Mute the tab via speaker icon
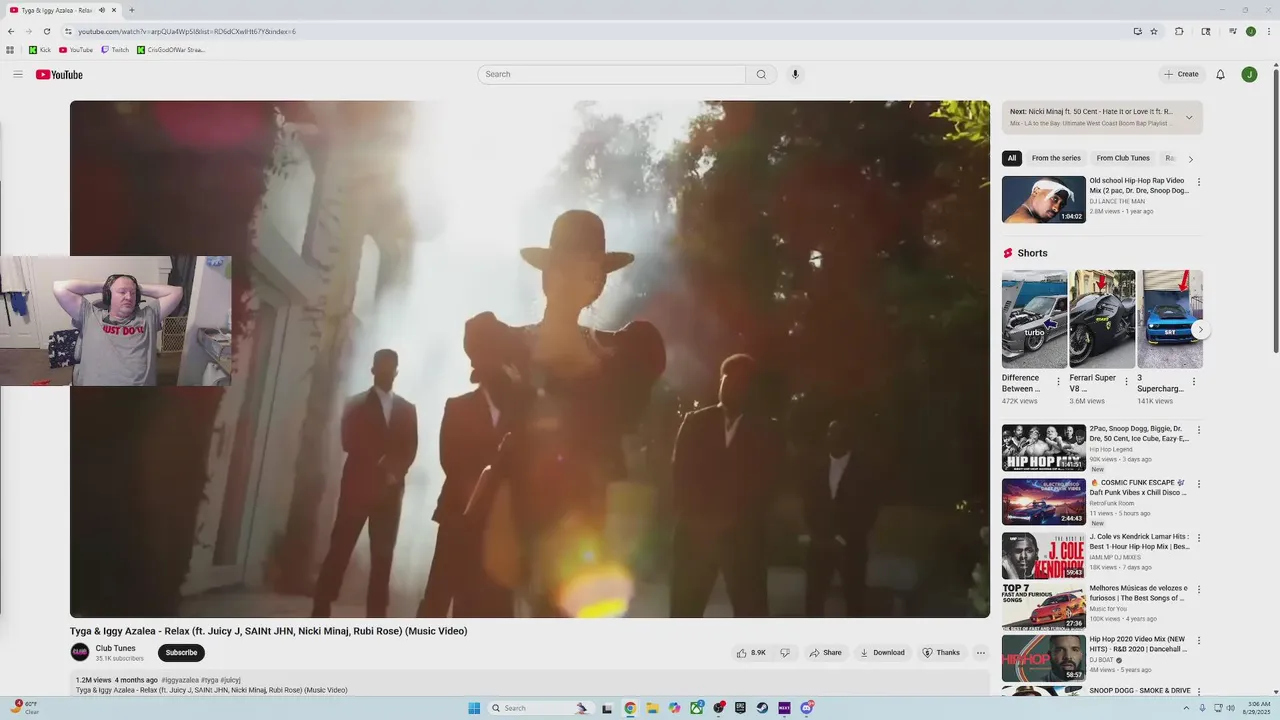The height and width of the screenshot is (720, 1280). click(102, 10)
